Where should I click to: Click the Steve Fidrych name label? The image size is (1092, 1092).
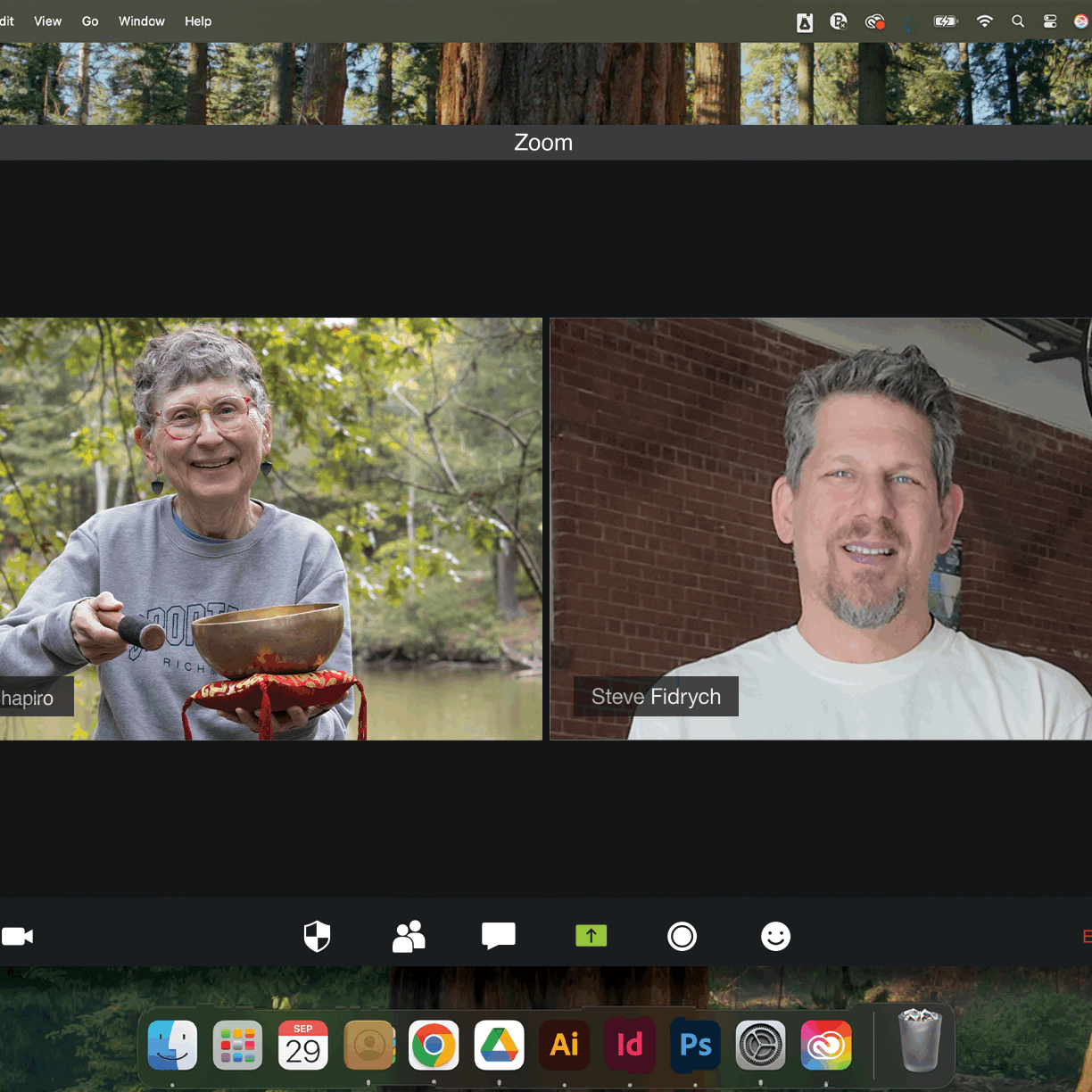coord(656,697)
